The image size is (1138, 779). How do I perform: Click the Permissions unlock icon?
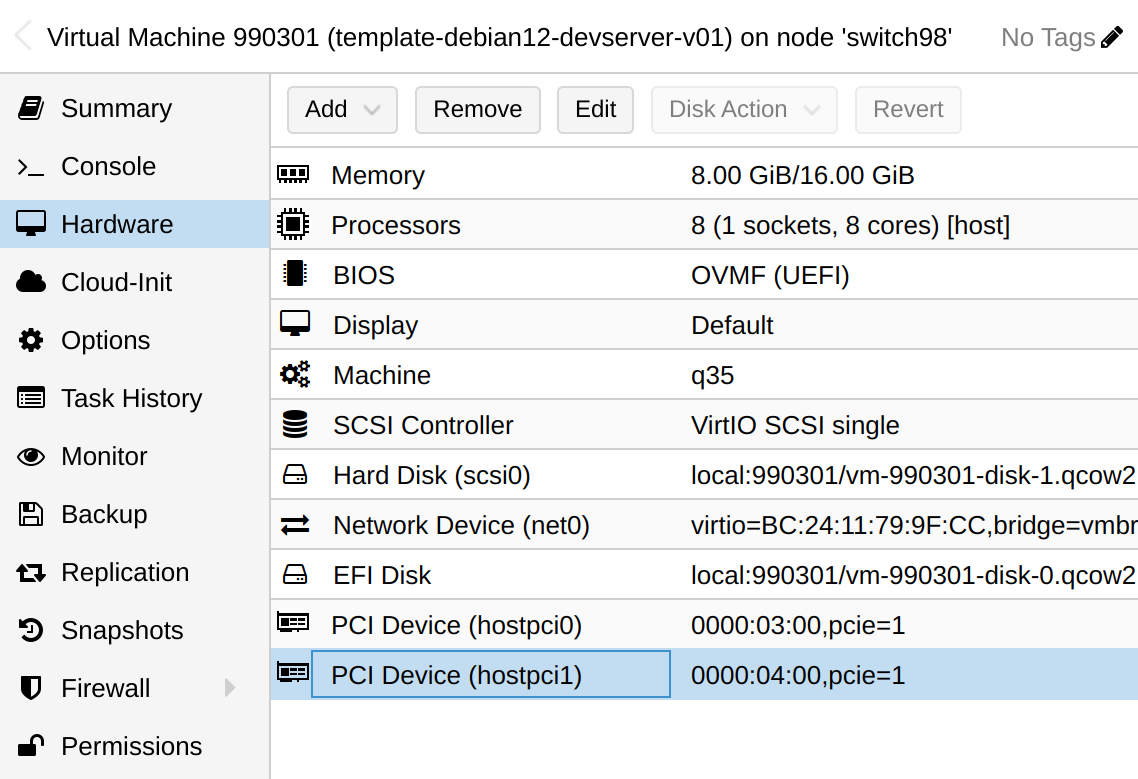point(30,746)
